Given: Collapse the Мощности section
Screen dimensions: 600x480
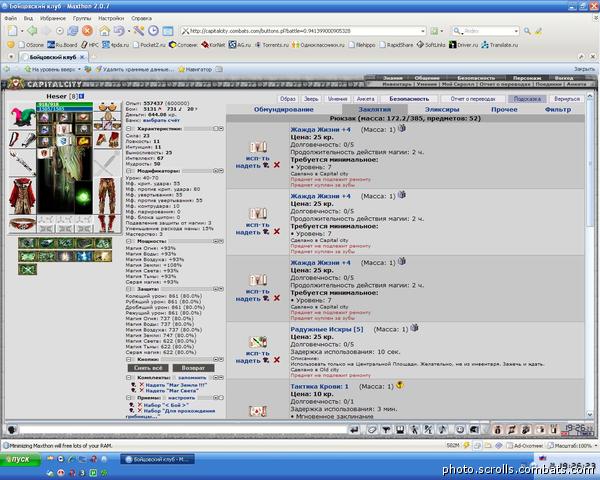Looking at the screenshot, I should click(x=129, y=242).
